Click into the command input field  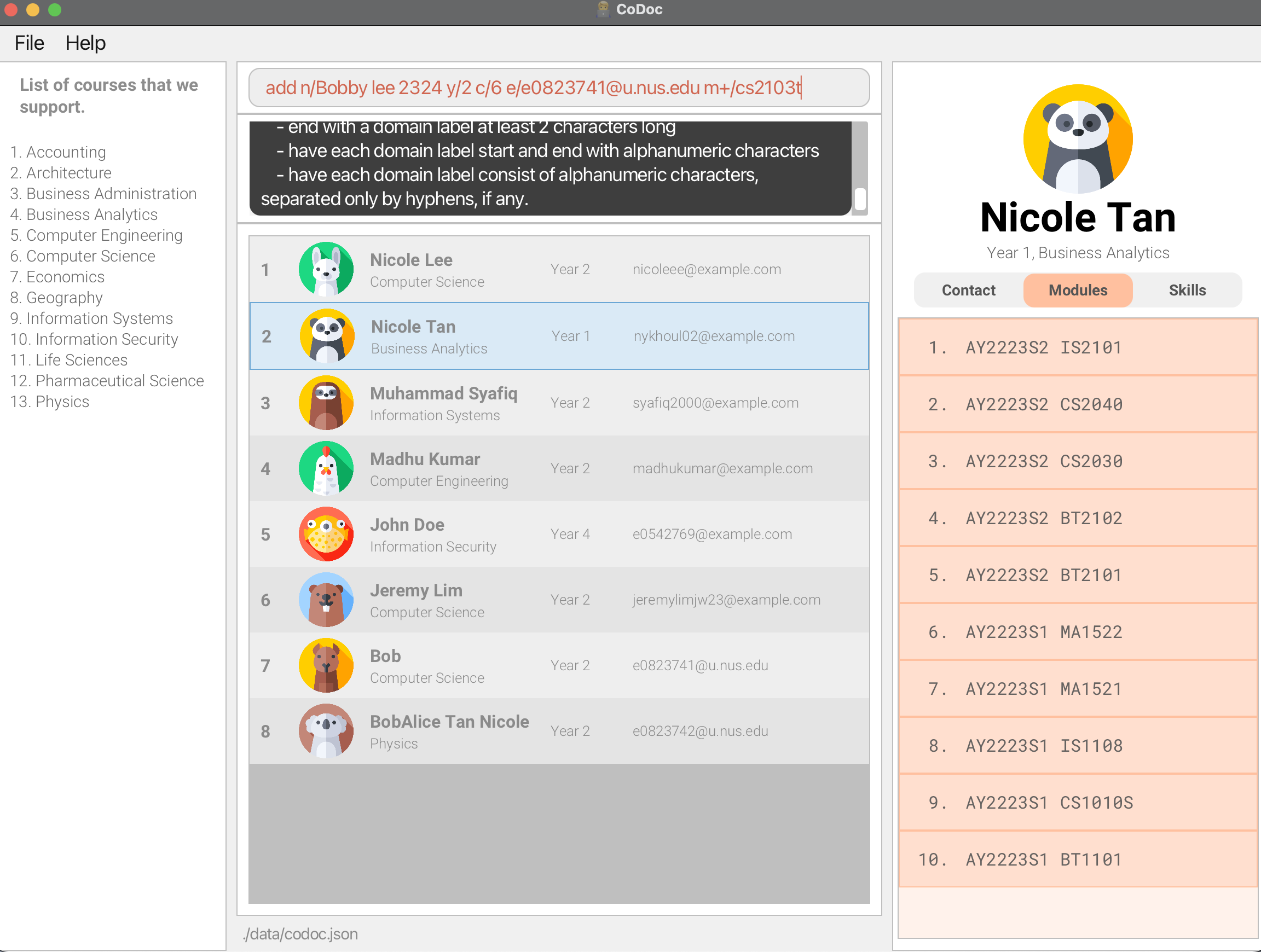559,88
